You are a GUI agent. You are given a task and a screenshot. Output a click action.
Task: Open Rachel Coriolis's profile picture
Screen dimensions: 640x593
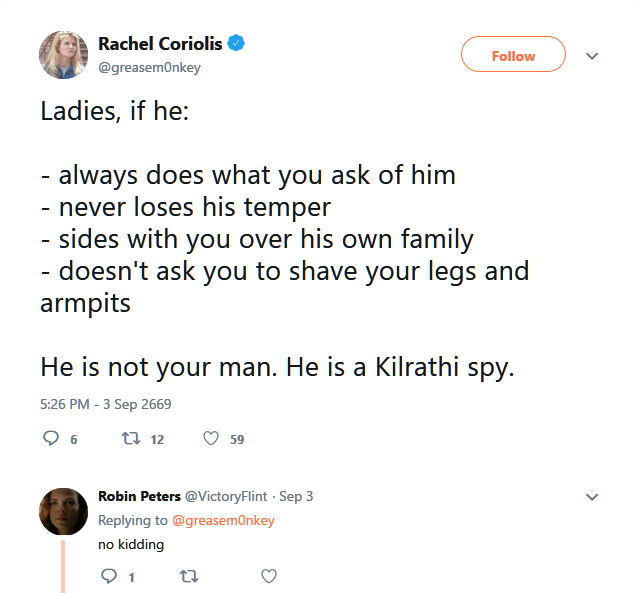tap(64, 55)
